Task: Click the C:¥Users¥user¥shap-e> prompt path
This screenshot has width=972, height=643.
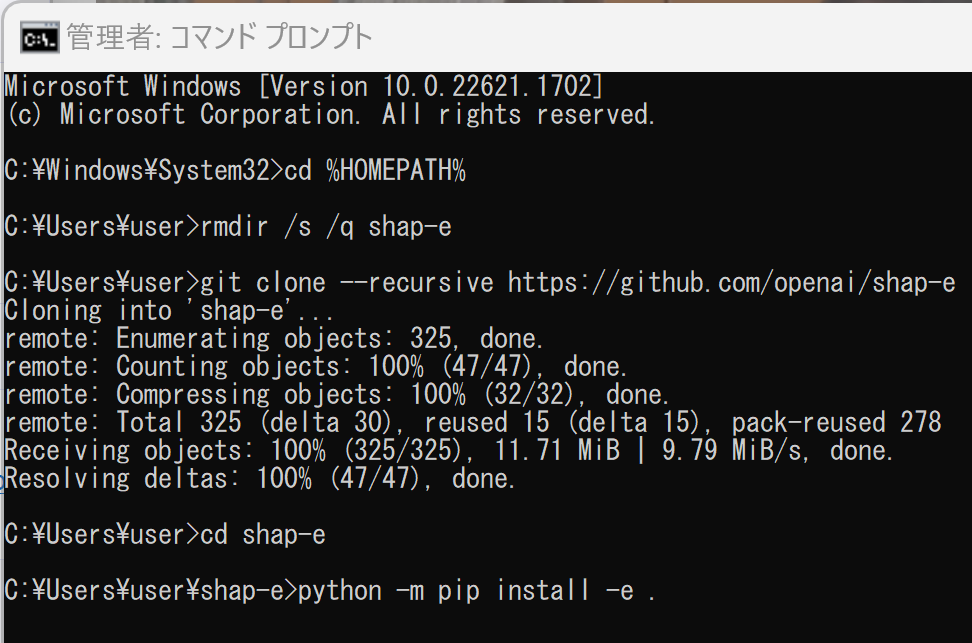Action: click(151, 591)
